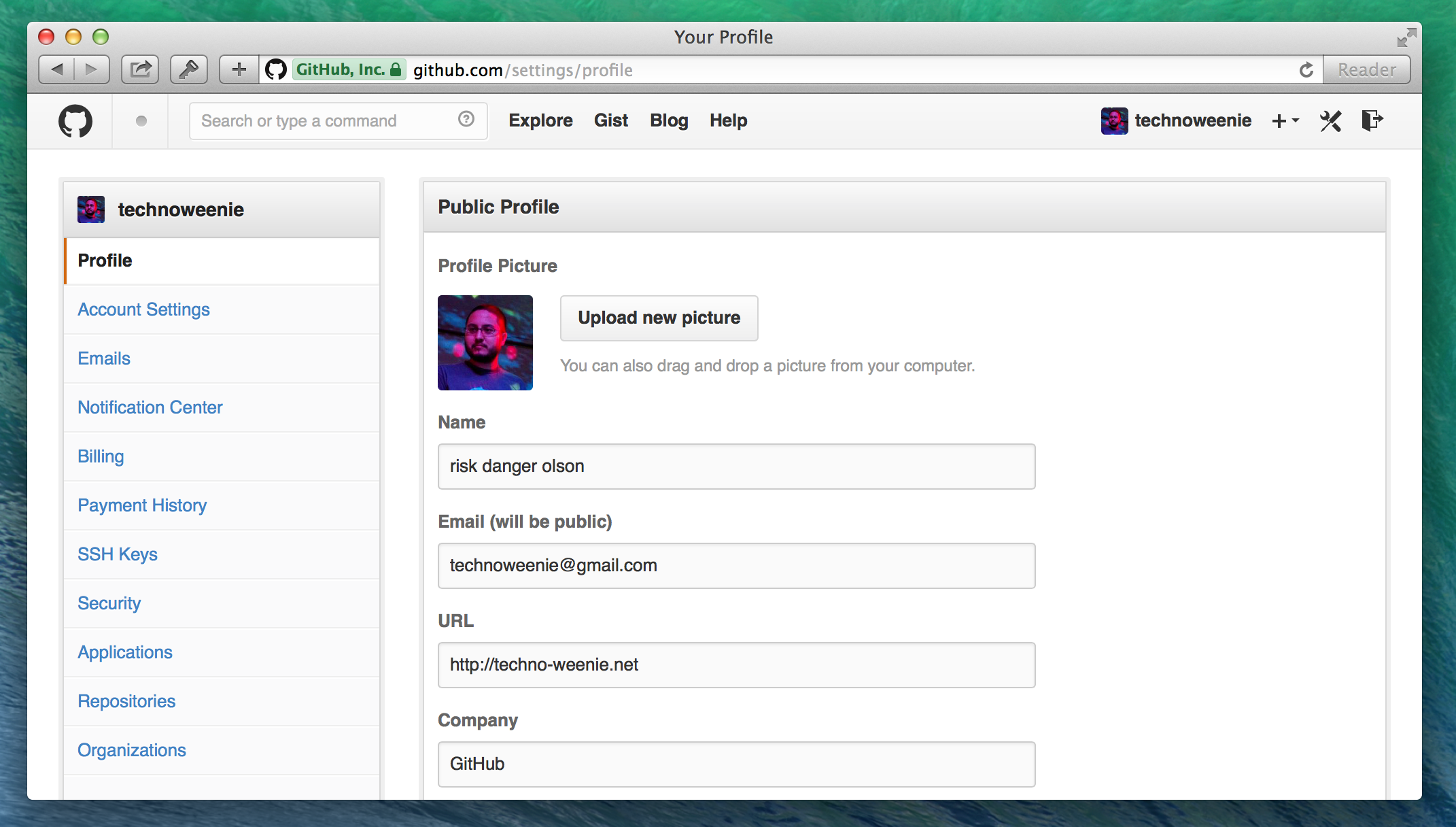Click the reload page icon
Image resolution: width=1456 pixels, height=827 pixels.
(1306, 70)
